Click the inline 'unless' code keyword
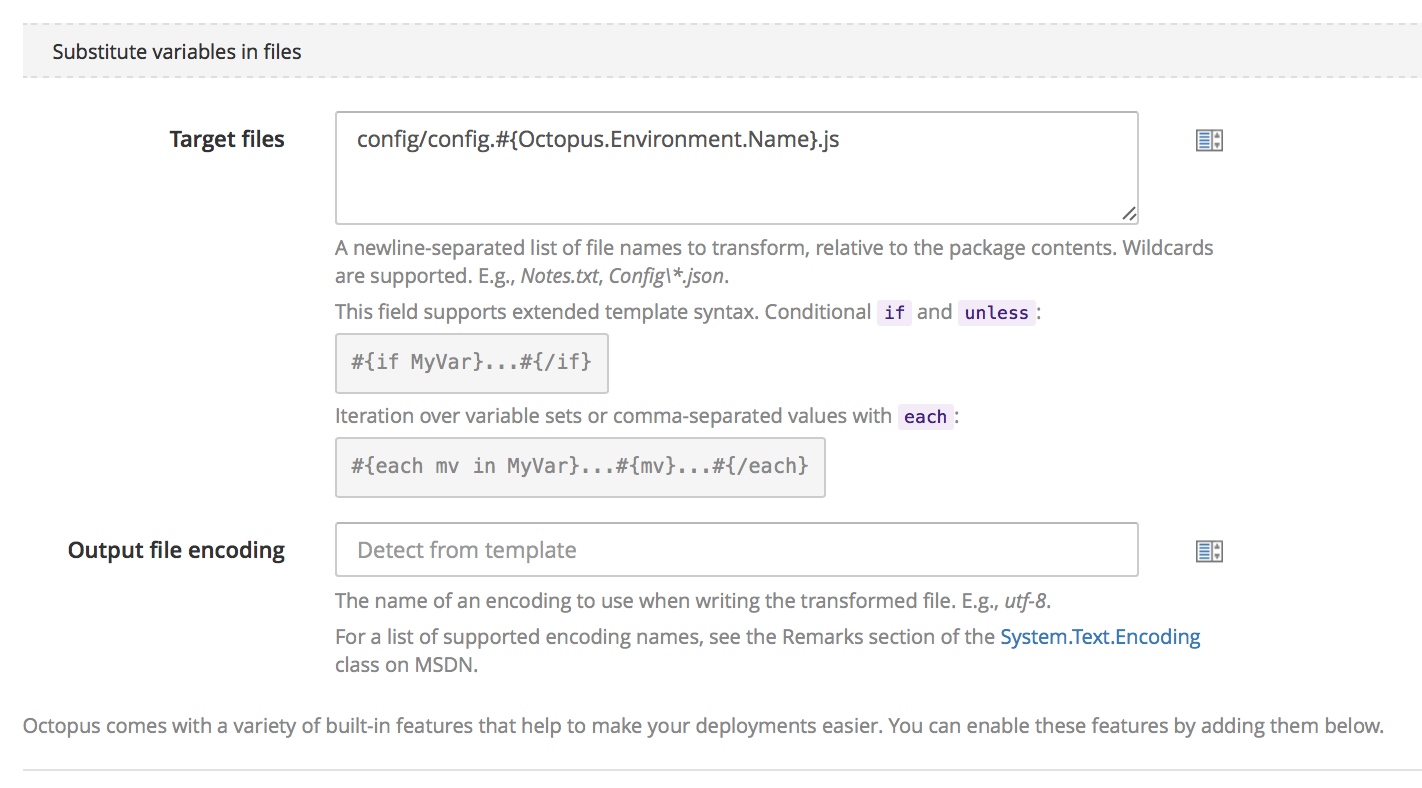The width and height of the screenshot is (1422, 788). [996, 313]
